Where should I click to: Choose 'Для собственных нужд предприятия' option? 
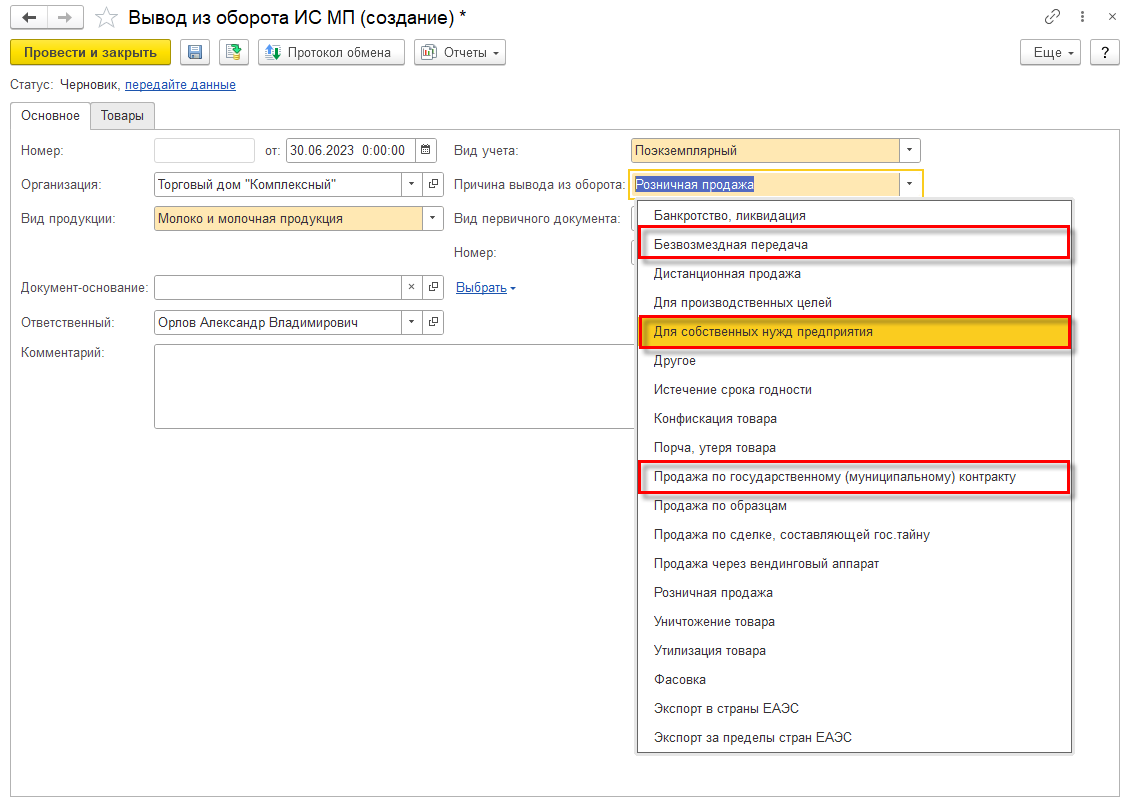point(763,331)
